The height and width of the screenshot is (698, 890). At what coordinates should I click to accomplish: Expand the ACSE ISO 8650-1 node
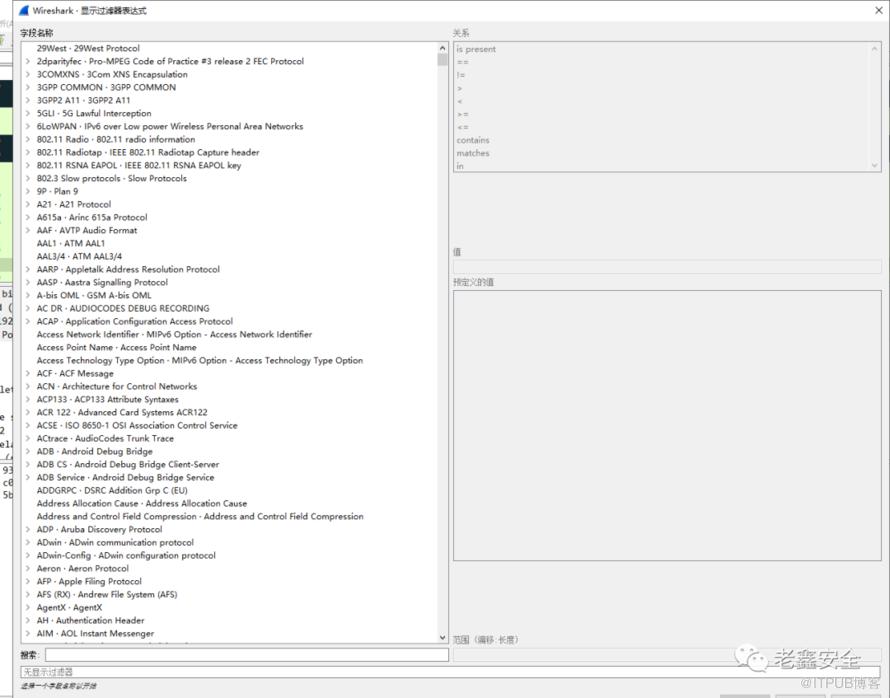coord(27,426)
